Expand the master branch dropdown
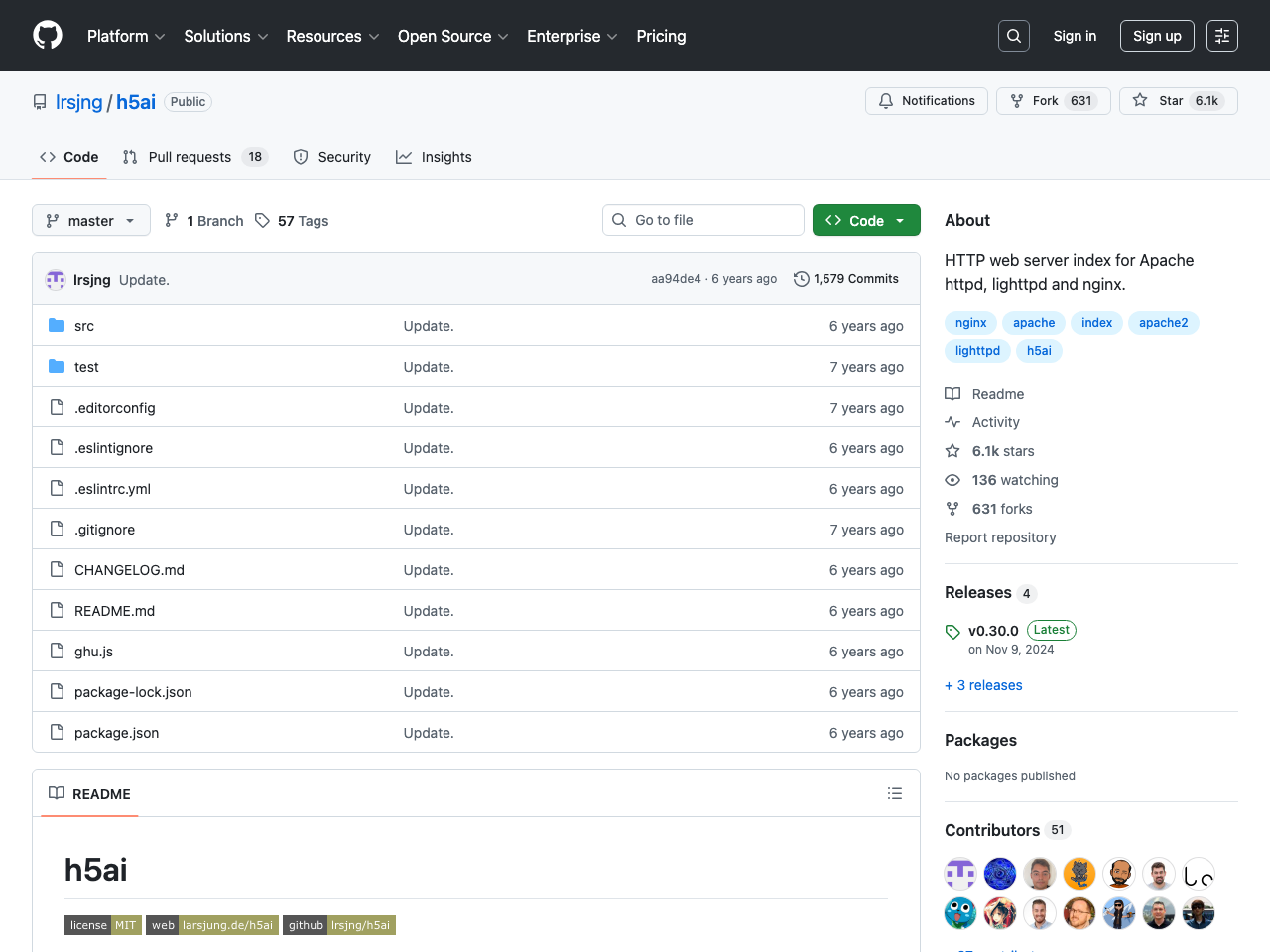 (91, 221)
